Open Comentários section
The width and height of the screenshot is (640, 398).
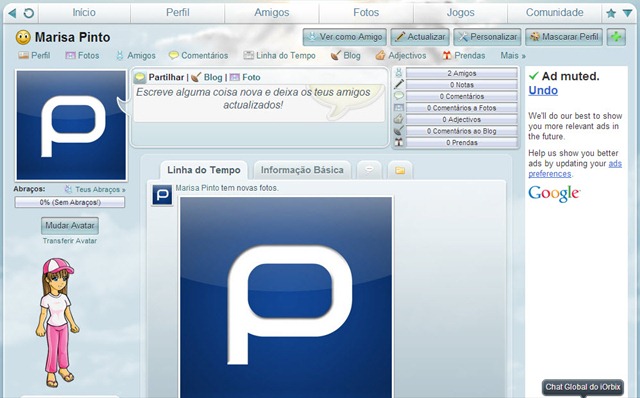pos(198,56)
